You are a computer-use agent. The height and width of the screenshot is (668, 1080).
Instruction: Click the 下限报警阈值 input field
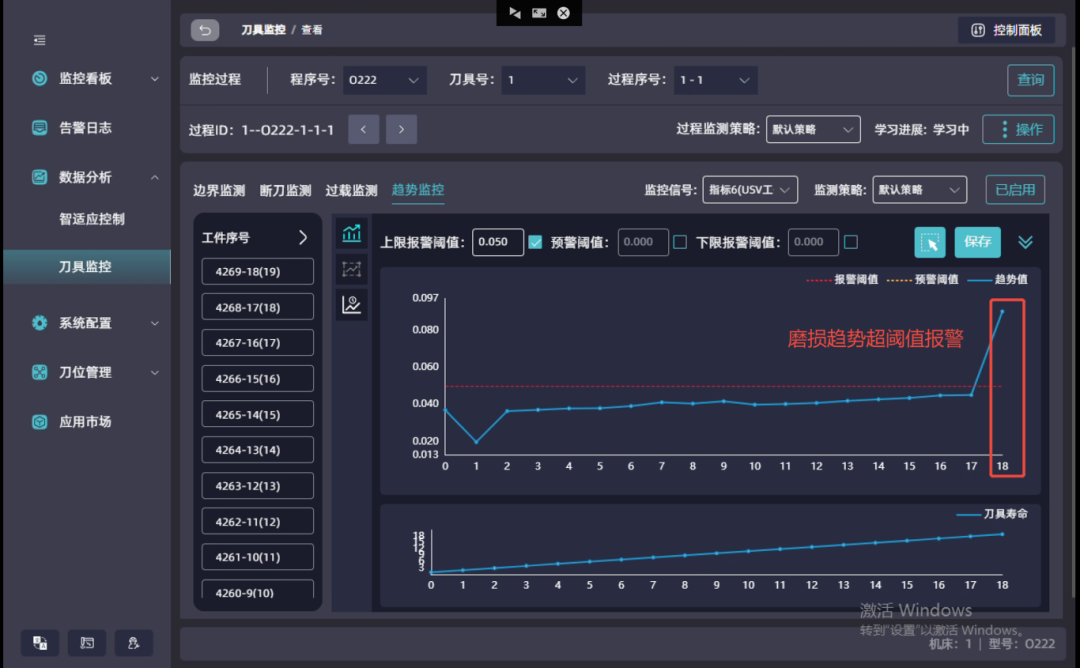point(813,242)
